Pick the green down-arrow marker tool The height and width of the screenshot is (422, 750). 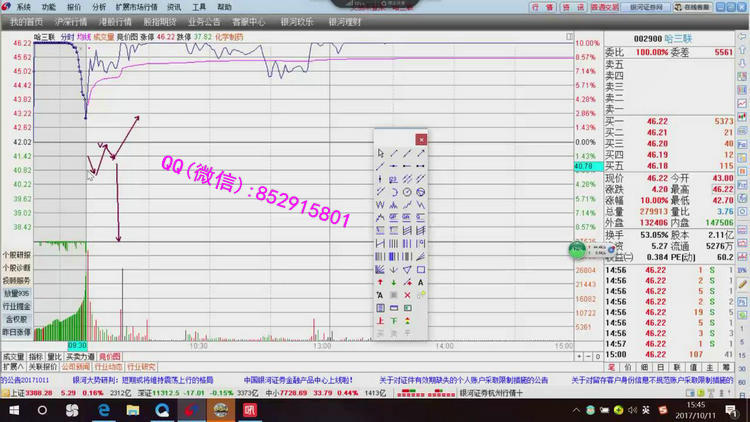393,281
